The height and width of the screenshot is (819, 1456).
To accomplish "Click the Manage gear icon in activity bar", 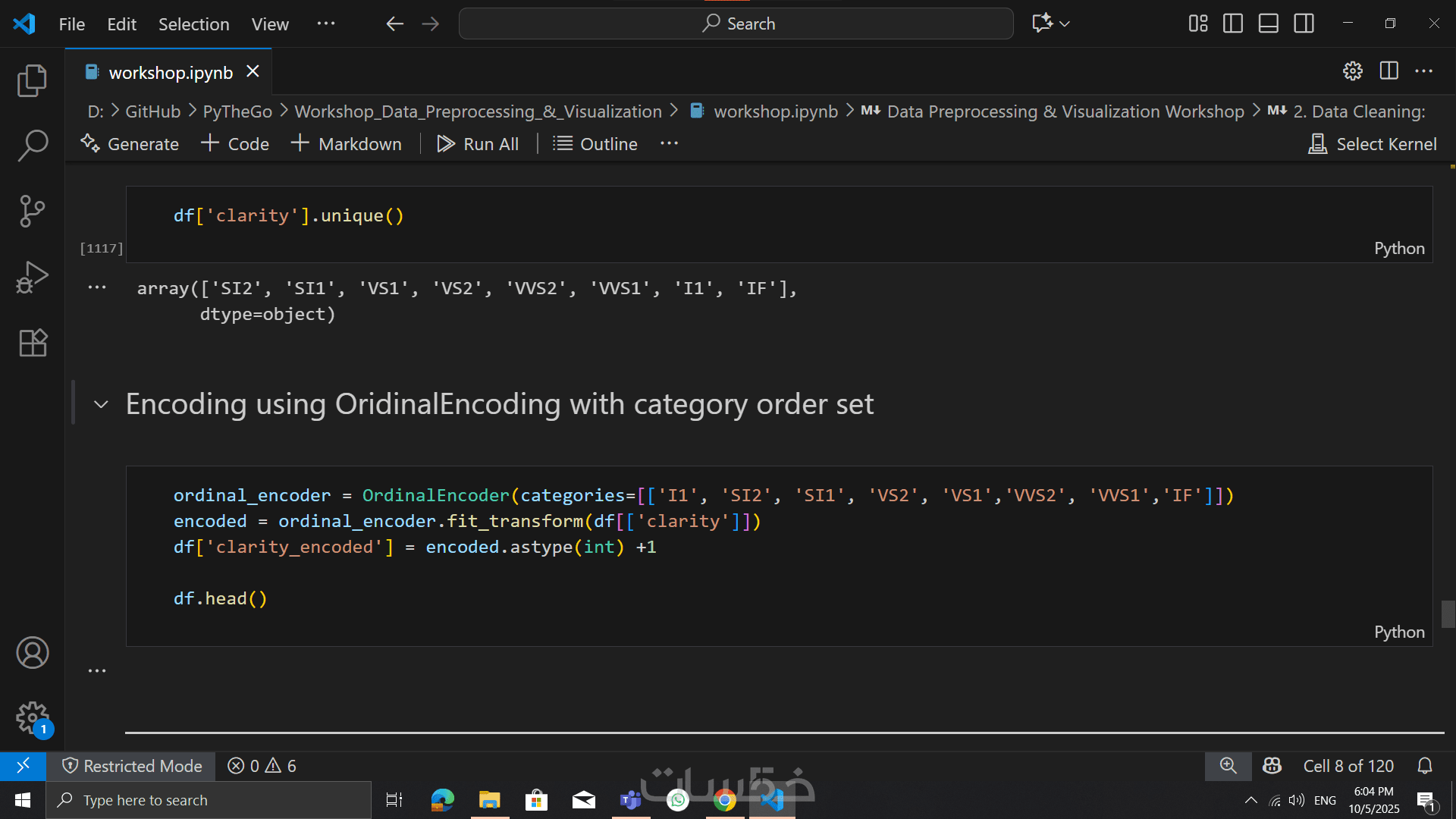I will (32, 717).
